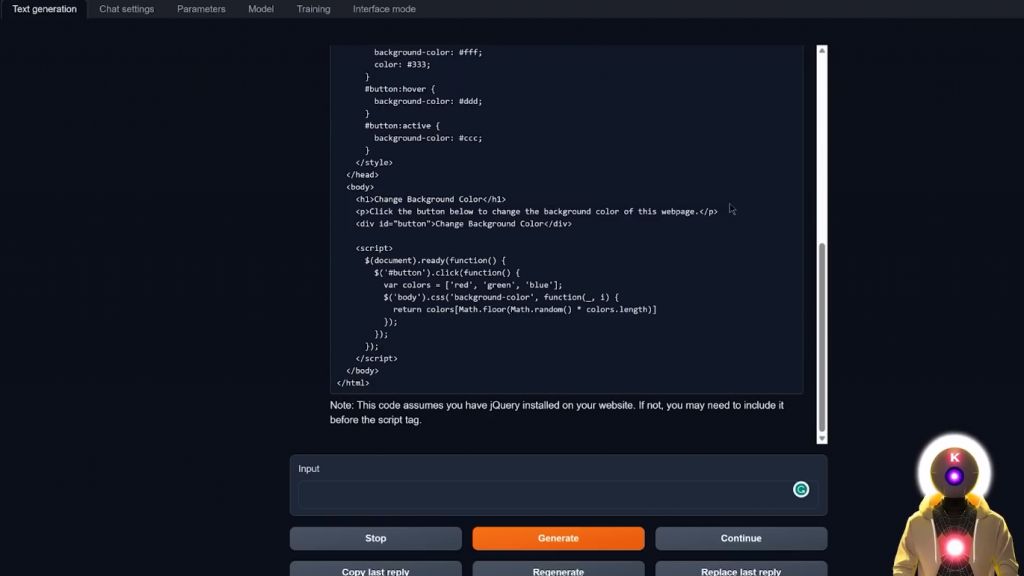Click Replace last reply
This screenshot has height=576, width=1024.
click(x=741, y=569)
